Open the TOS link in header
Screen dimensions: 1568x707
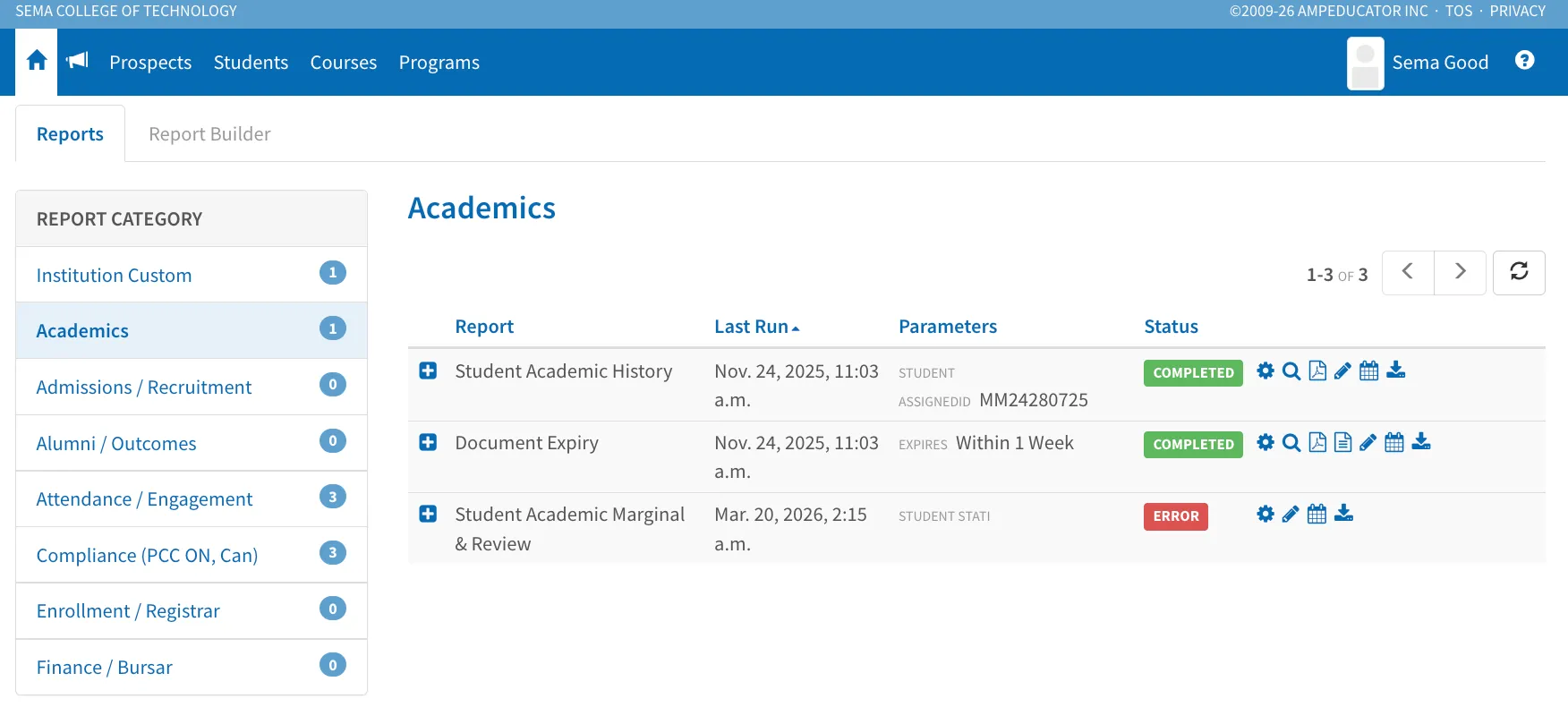point(1459,11)
